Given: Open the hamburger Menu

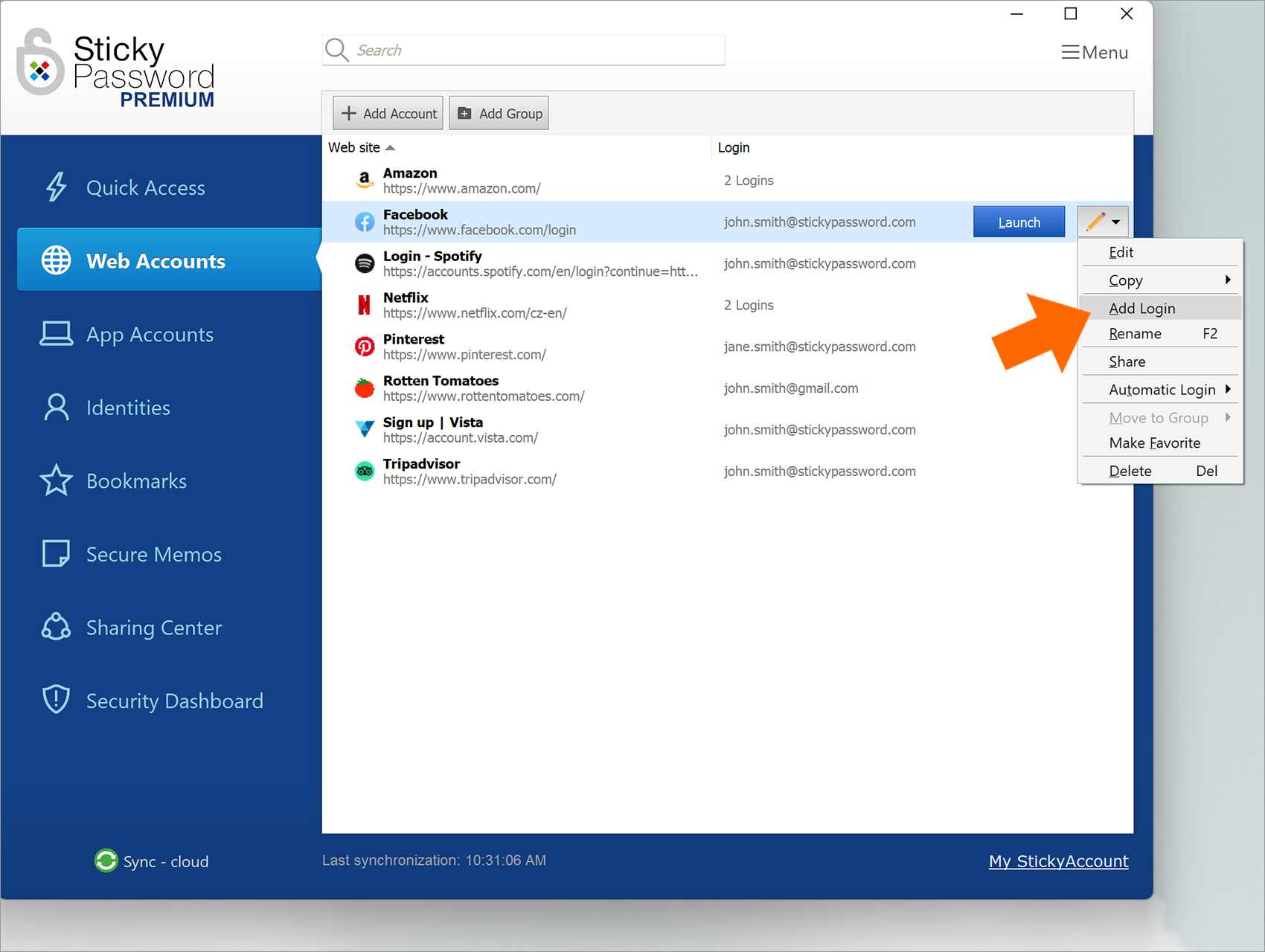Looking at the screenshot, I should [1095, 52].
